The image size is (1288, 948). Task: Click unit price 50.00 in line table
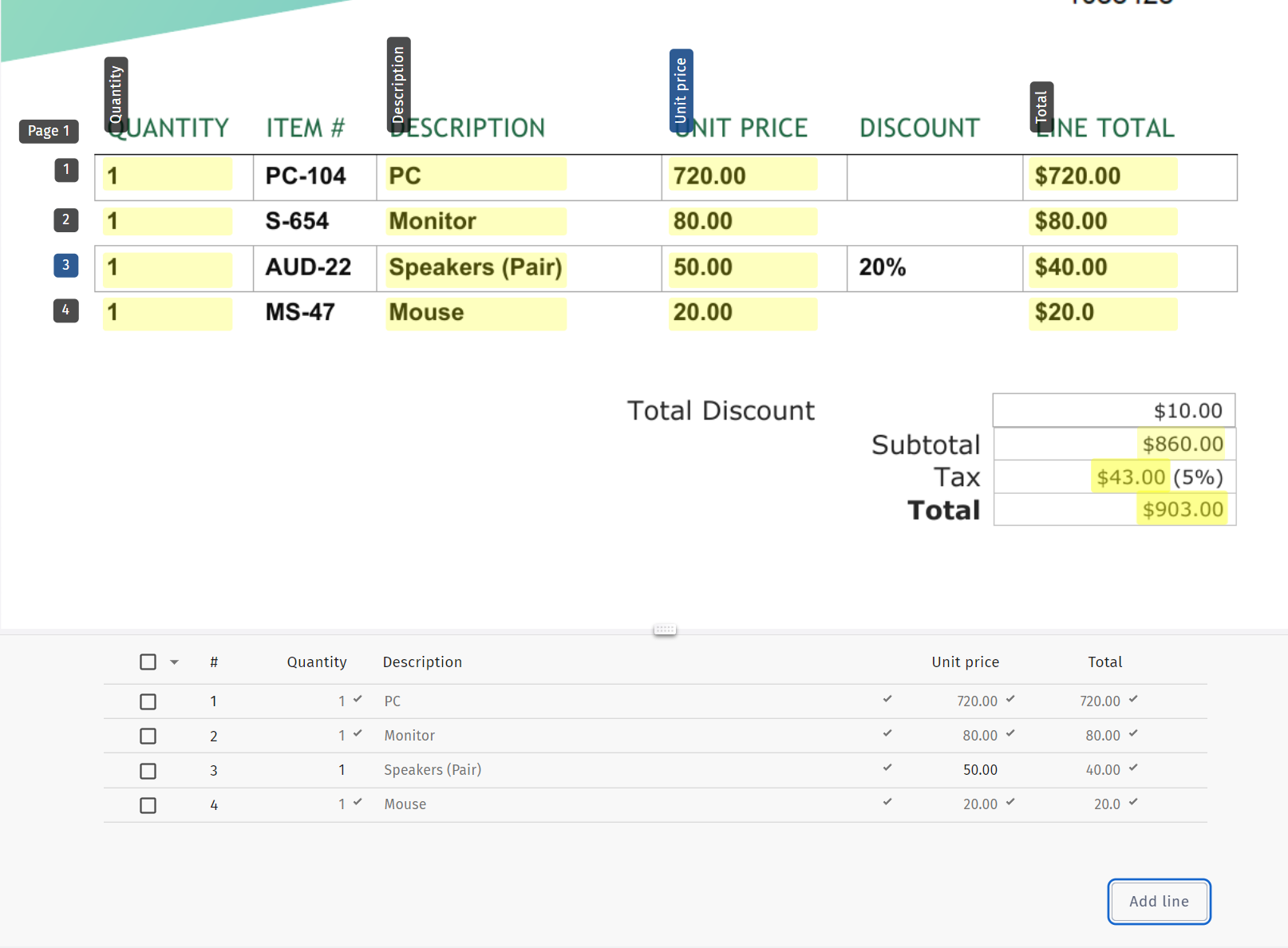[980, 770]
